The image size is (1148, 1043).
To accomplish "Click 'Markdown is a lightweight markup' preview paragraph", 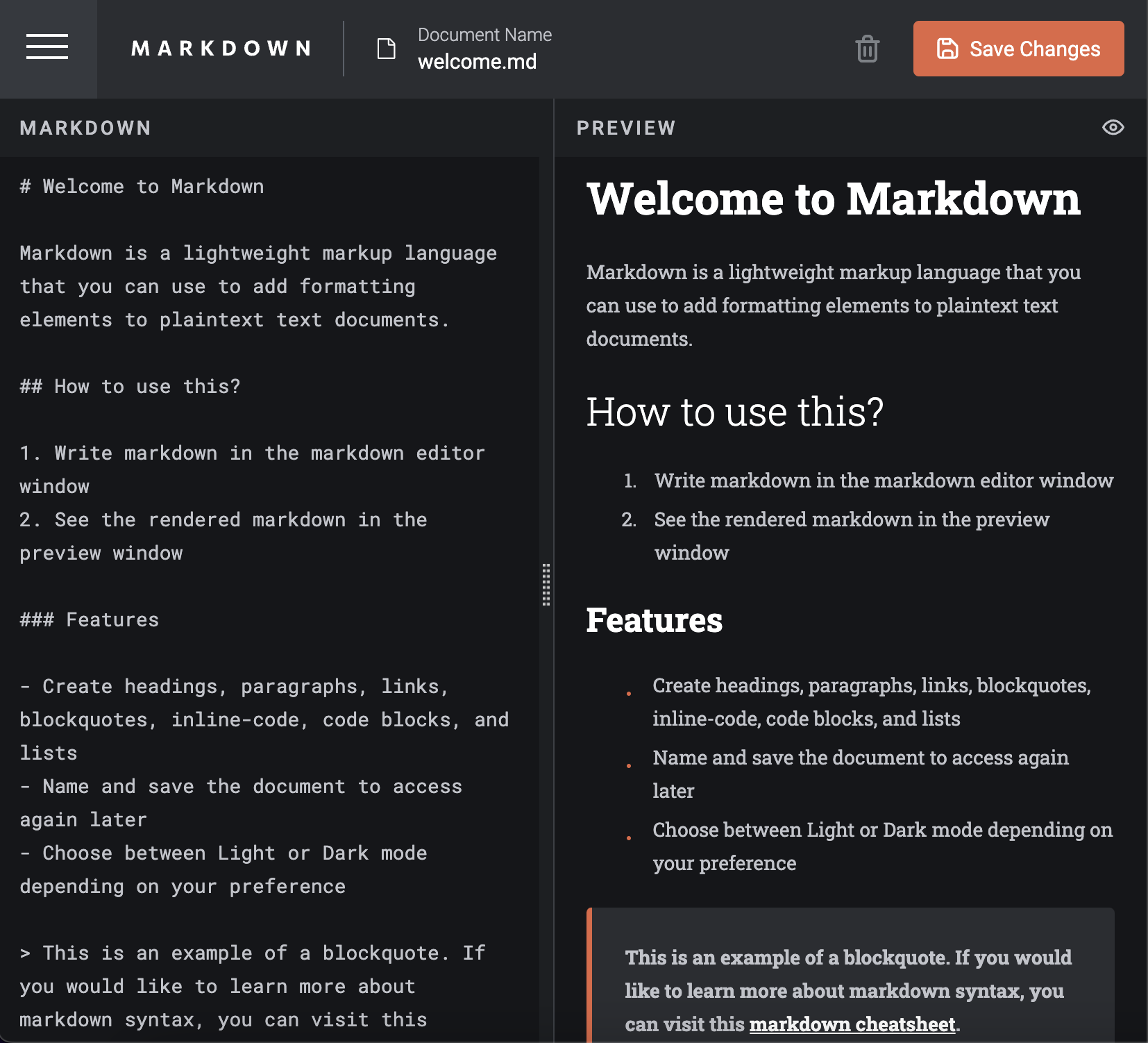I will pos(834,306).
